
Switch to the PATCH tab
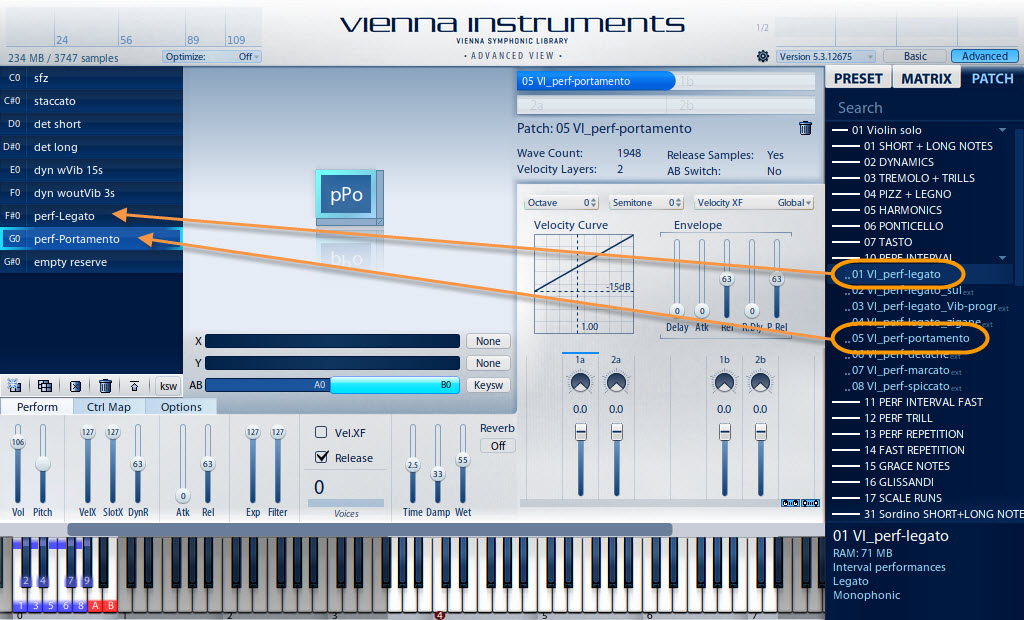coord(992,78)
